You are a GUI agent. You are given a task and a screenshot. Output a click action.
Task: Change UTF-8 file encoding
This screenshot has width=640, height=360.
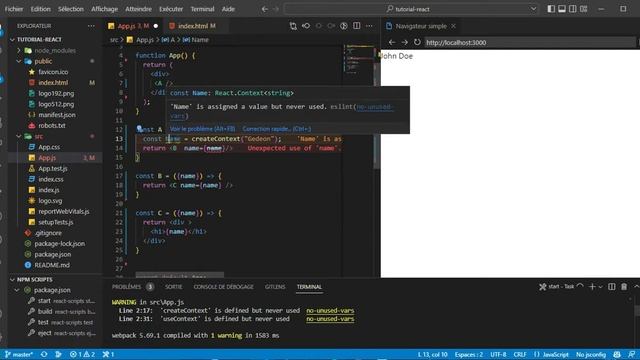coord(498,354)
